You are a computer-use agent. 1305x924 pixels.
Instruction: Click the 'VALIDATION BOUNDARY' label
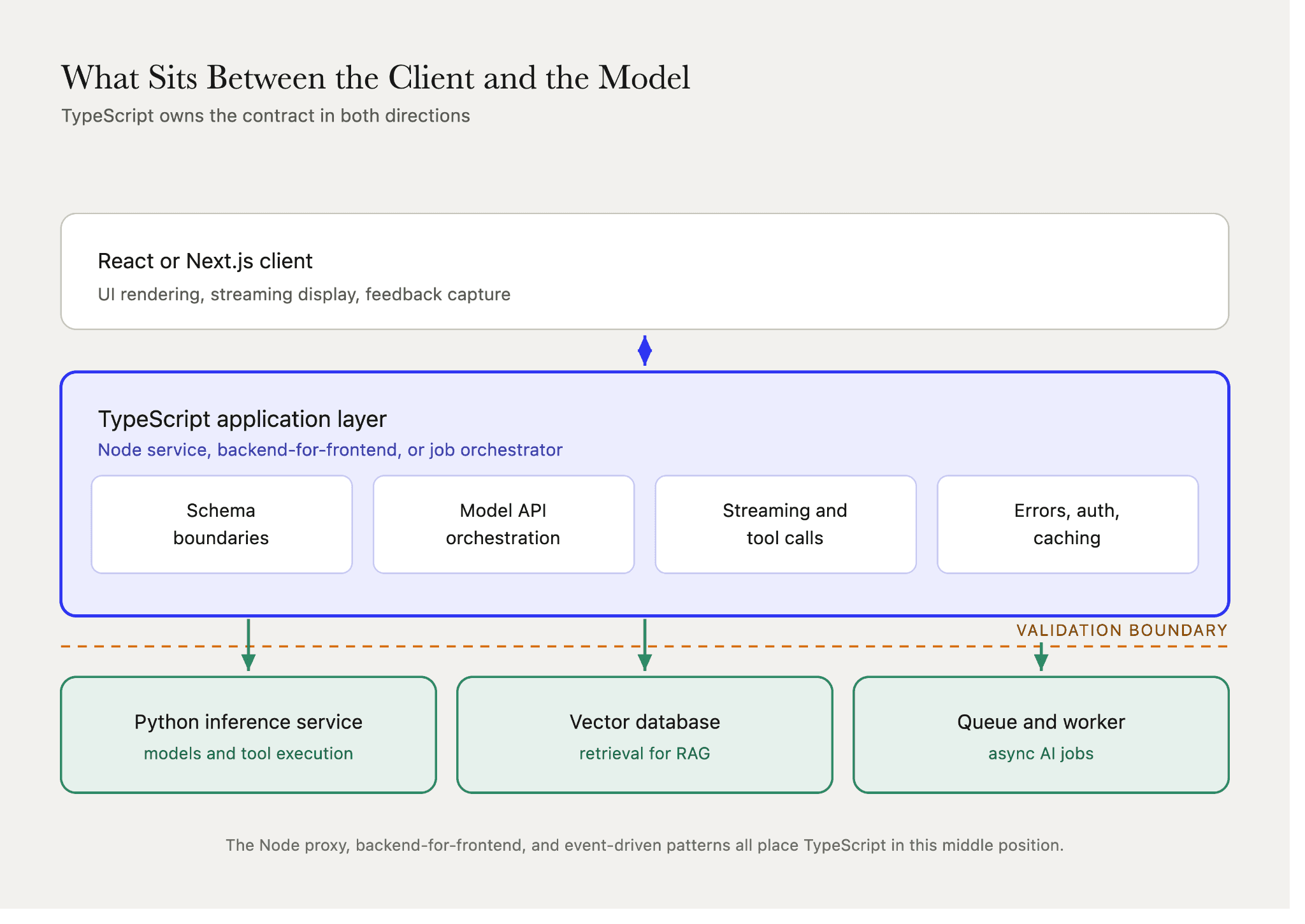[x=1121, y=630]
